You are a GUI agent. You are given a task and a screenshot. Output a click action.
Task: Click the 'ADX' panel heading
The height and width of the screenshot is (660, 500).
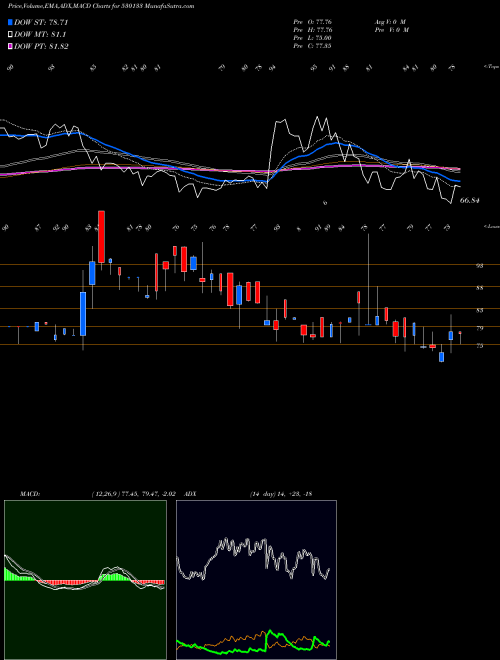190,494
